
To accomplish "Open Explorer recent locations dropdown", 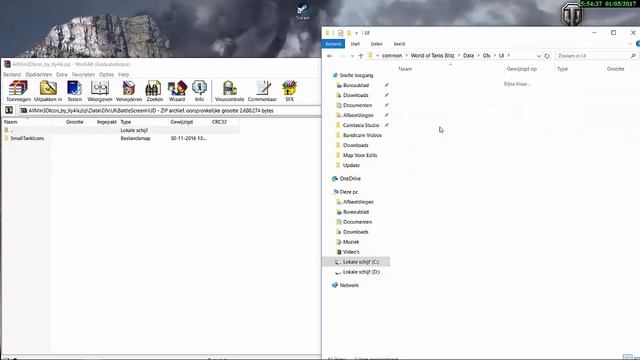I will click(x=352, y=56).
